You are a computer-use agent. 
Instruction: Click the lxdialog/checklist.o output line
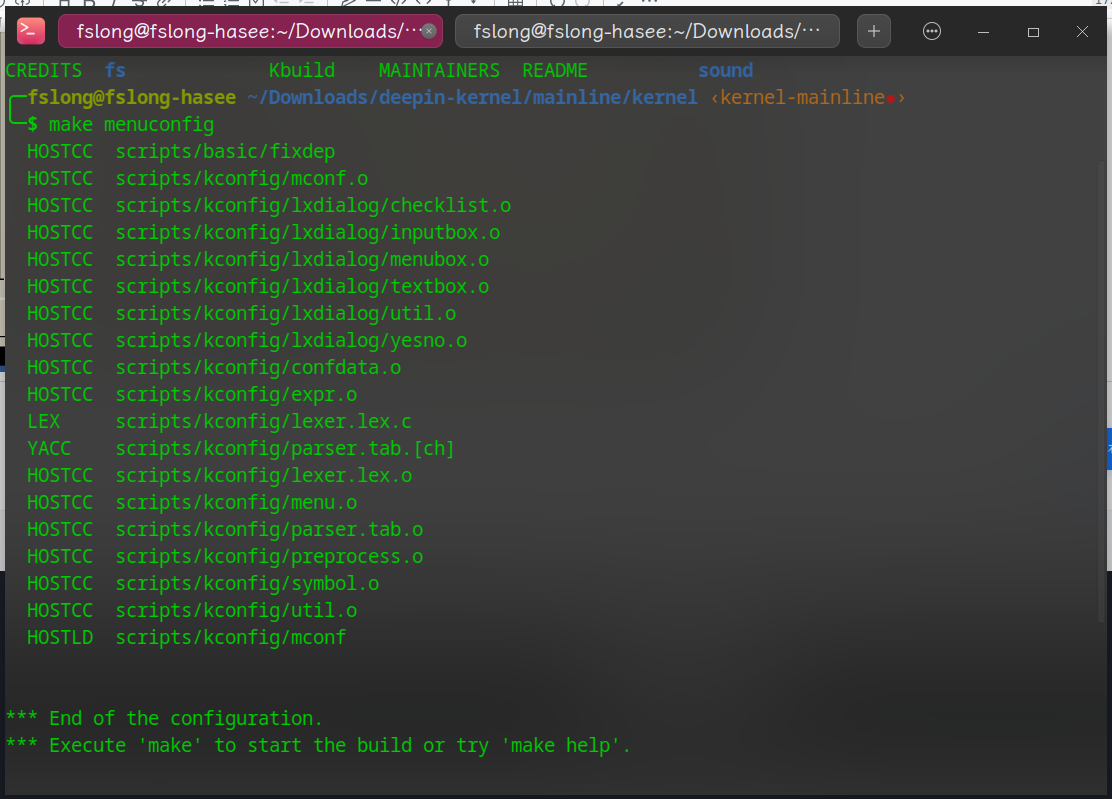tap(269, 206)
